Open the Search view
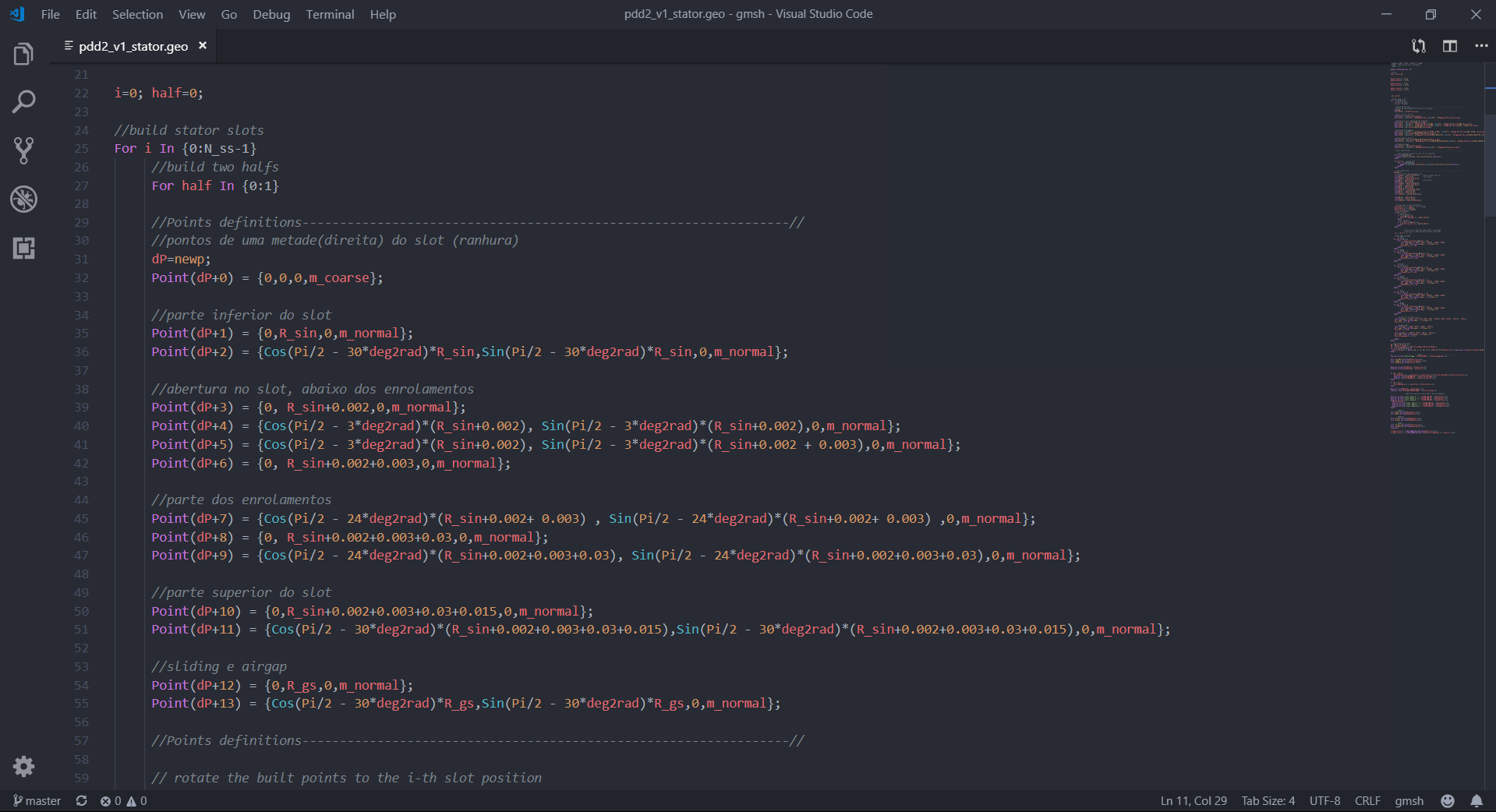The width and height of the screenshot is (1496, 812). point(23,101)
